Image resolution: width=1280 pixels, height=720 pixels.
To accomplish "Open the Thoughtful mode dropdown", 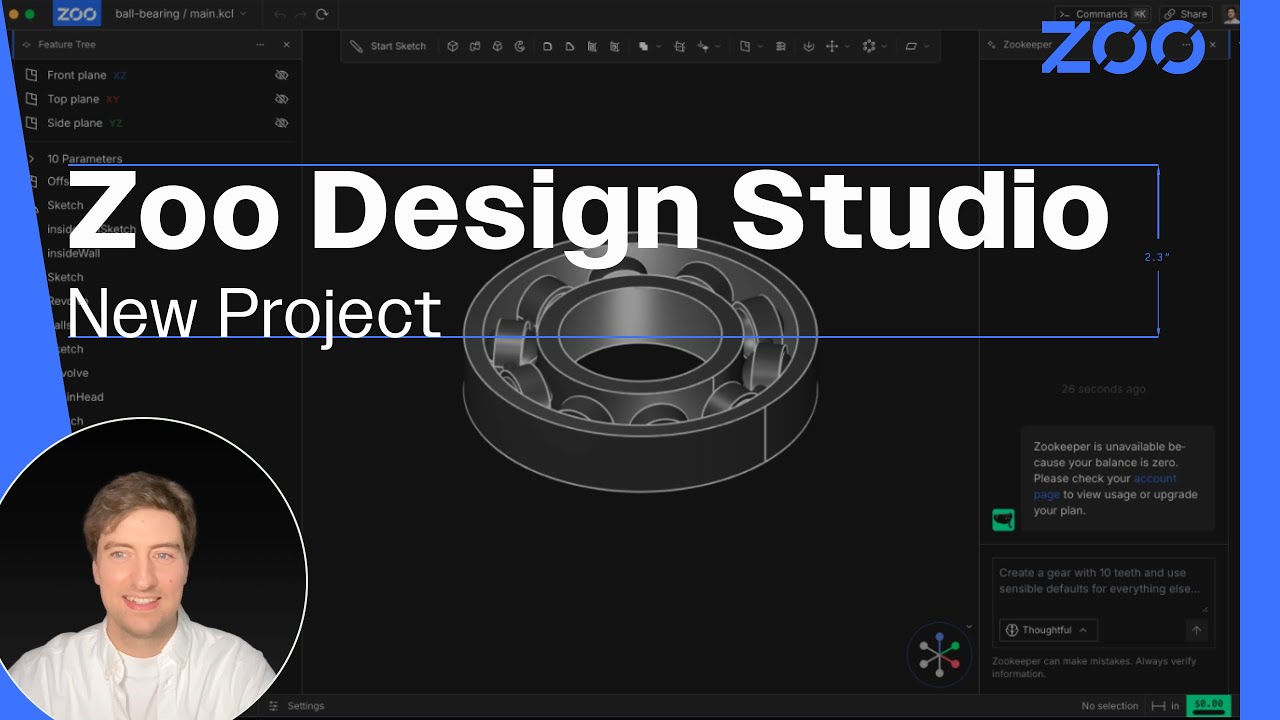I will pos(1047,630).
